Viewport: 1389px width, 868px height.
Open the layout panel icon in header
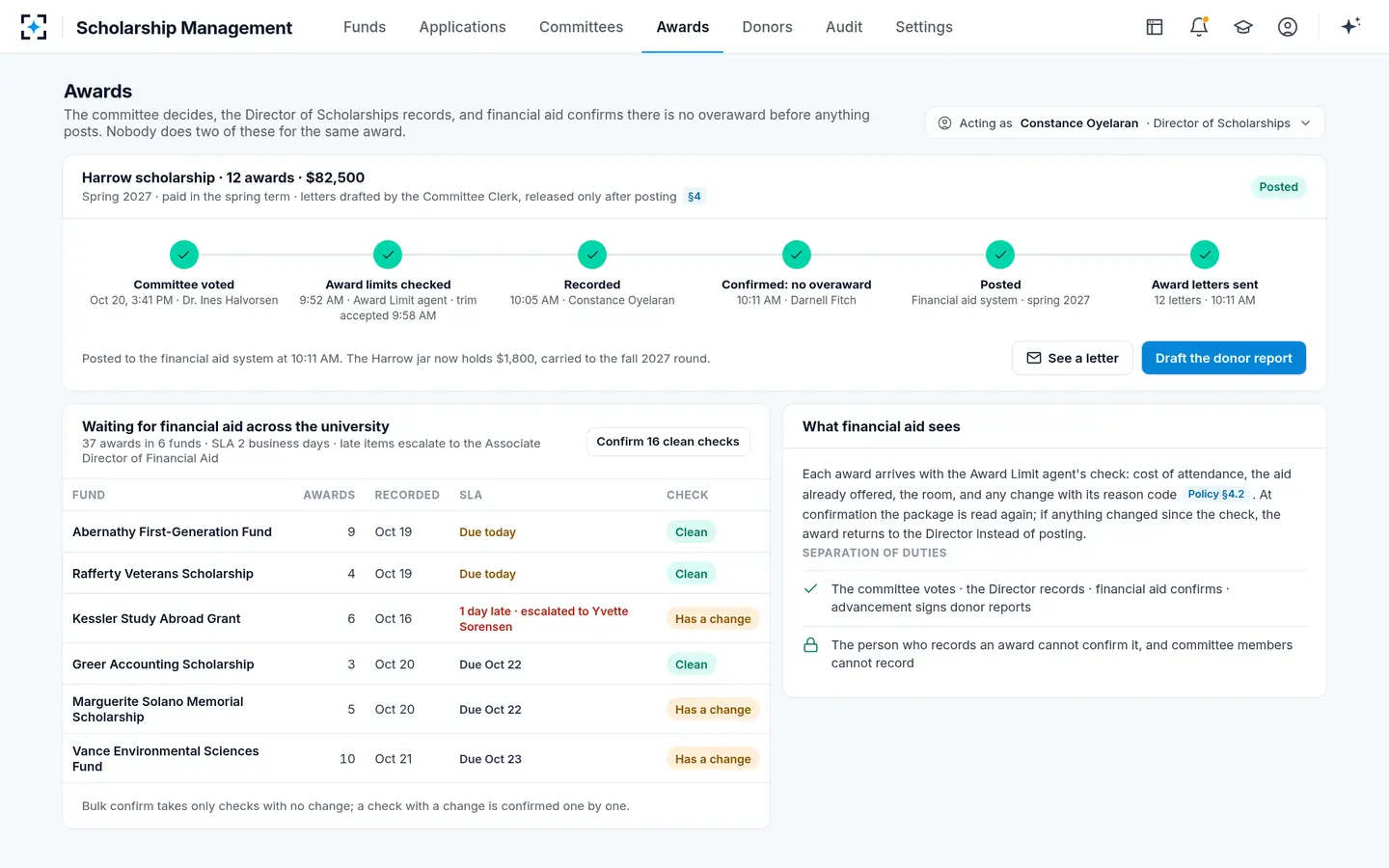pyautogui.click(x=1155, y=27)
